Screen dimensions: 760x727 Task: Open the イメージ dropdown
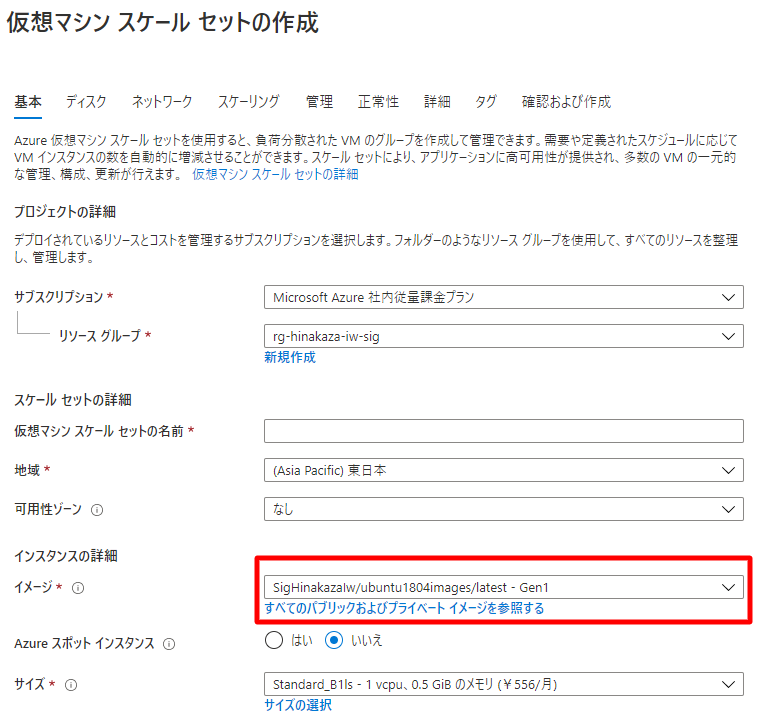coord(504,587)
